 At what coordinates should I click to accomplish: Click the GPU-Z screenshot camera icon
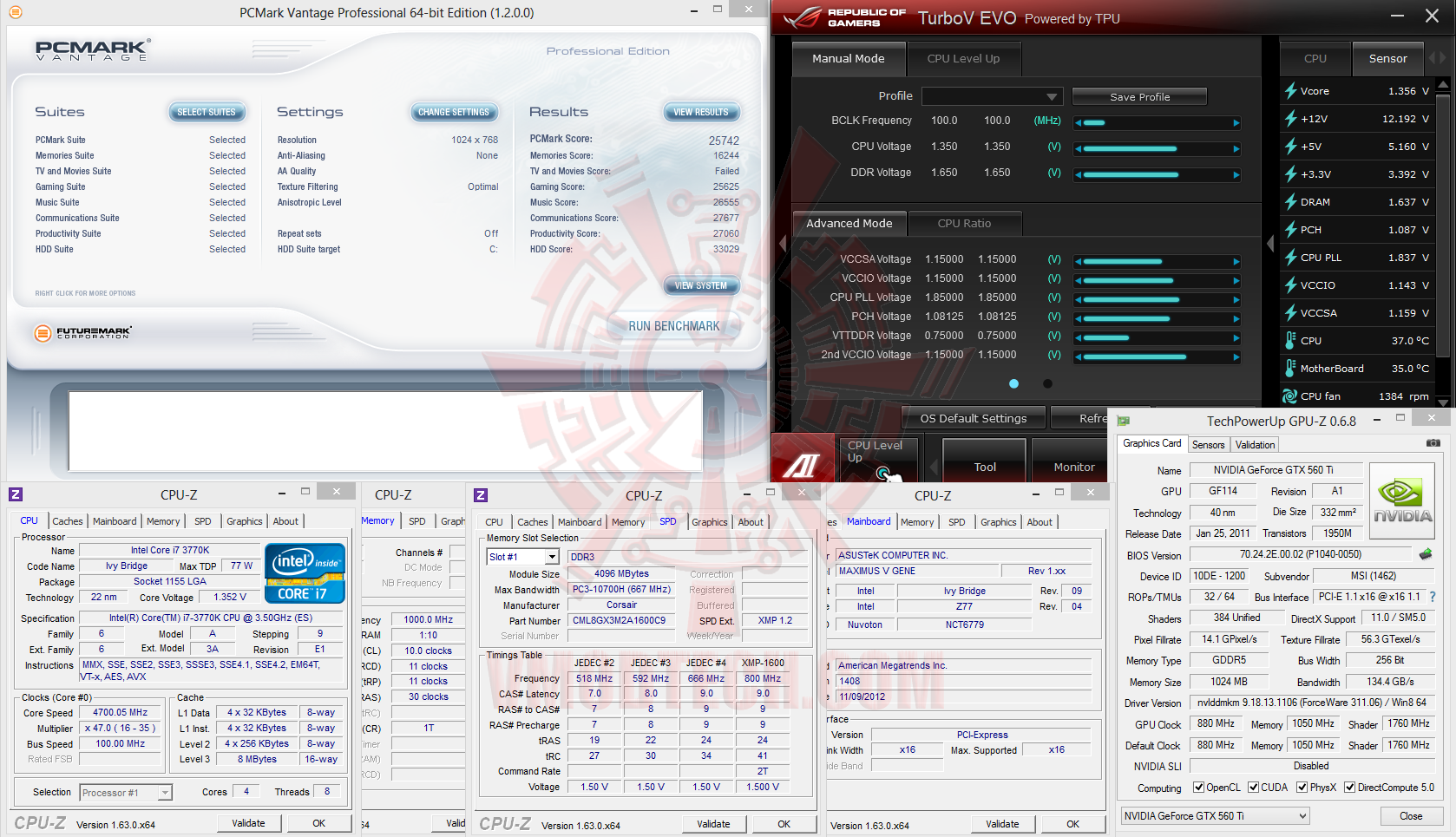point(1433,443)
